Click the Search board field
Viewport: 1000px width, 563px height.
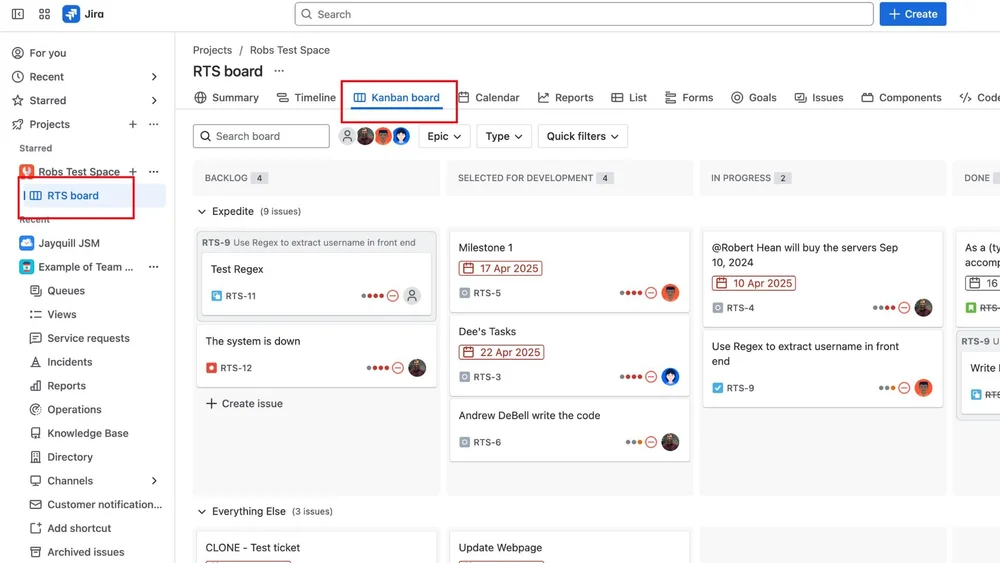[261, 136]
